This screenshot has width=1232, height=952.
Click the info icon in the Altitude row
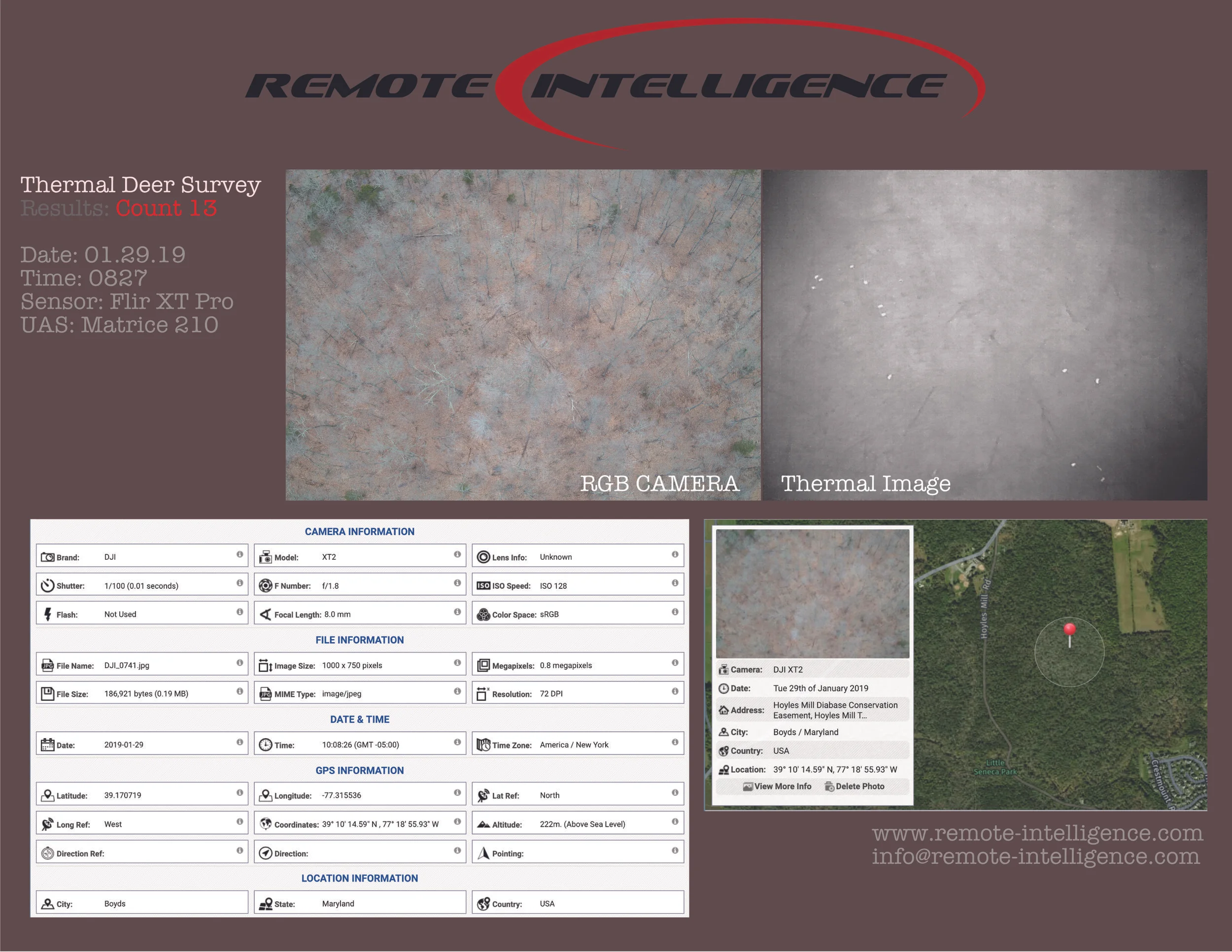[675, 821]
